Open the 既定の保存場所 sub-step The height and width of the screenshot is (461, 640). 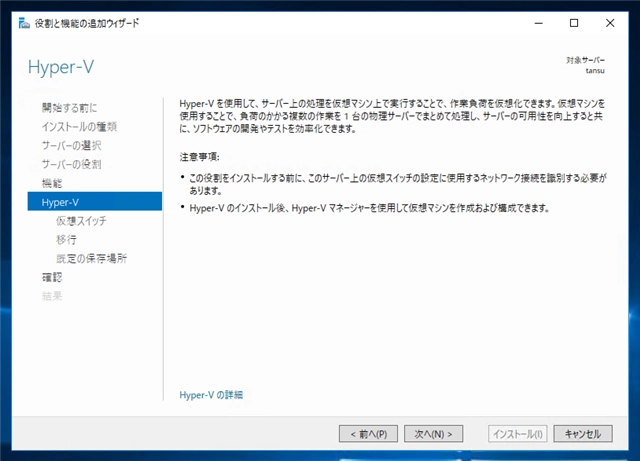(x=91, y=258)
